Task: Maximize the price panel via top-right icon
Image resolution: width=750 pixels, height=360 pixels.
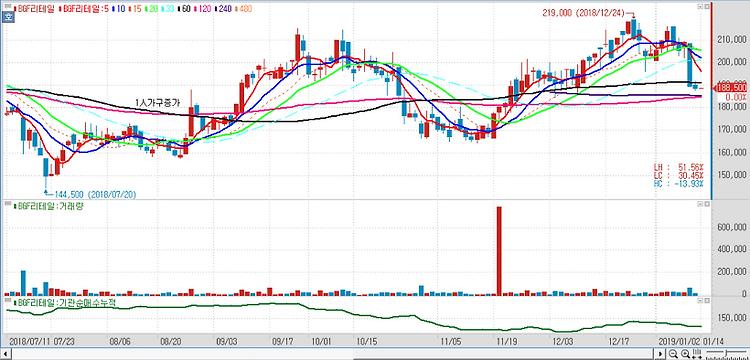Action: 700,7
